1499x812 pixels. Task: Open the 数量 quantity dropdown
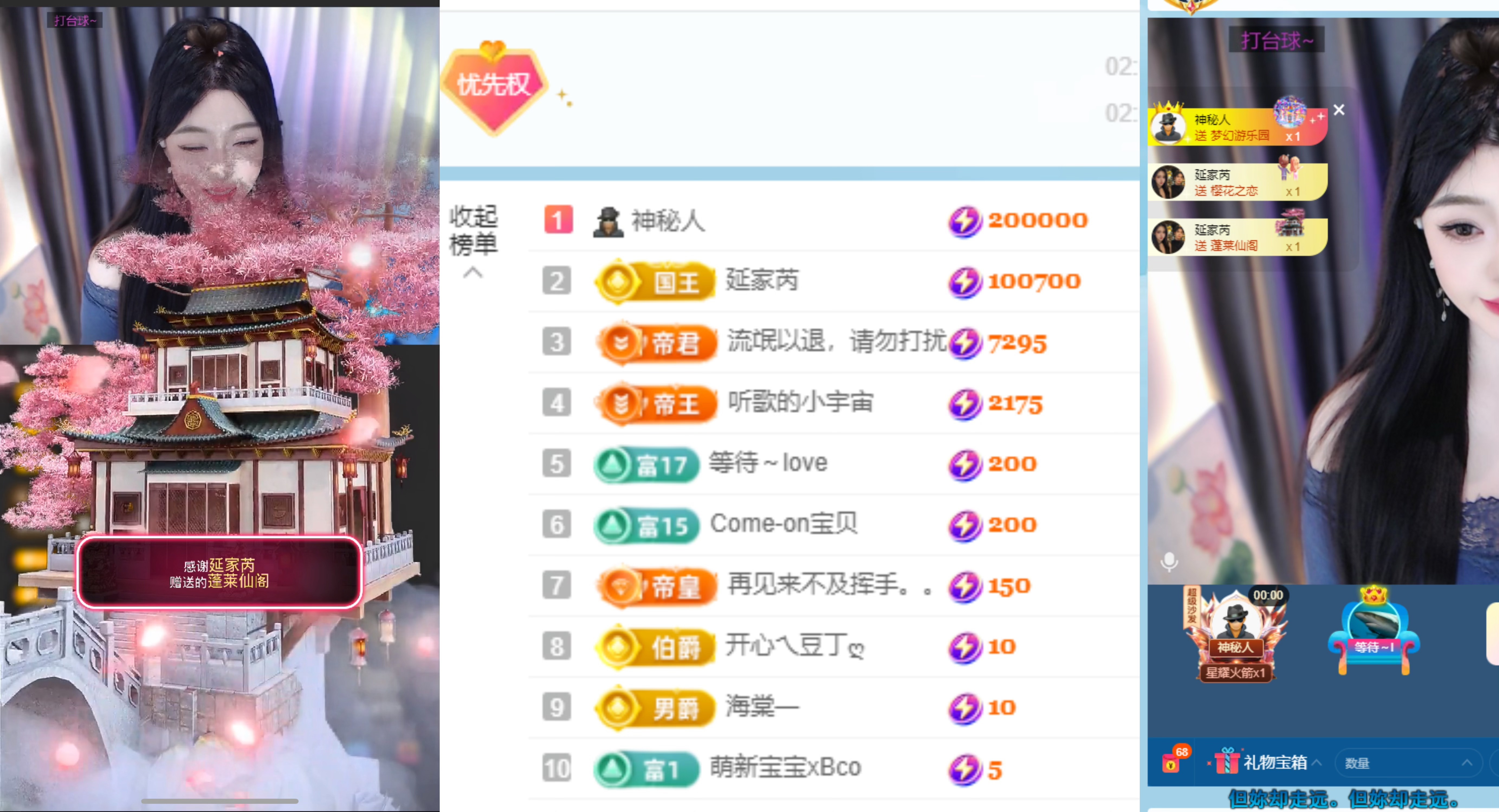pos(1408,762)
